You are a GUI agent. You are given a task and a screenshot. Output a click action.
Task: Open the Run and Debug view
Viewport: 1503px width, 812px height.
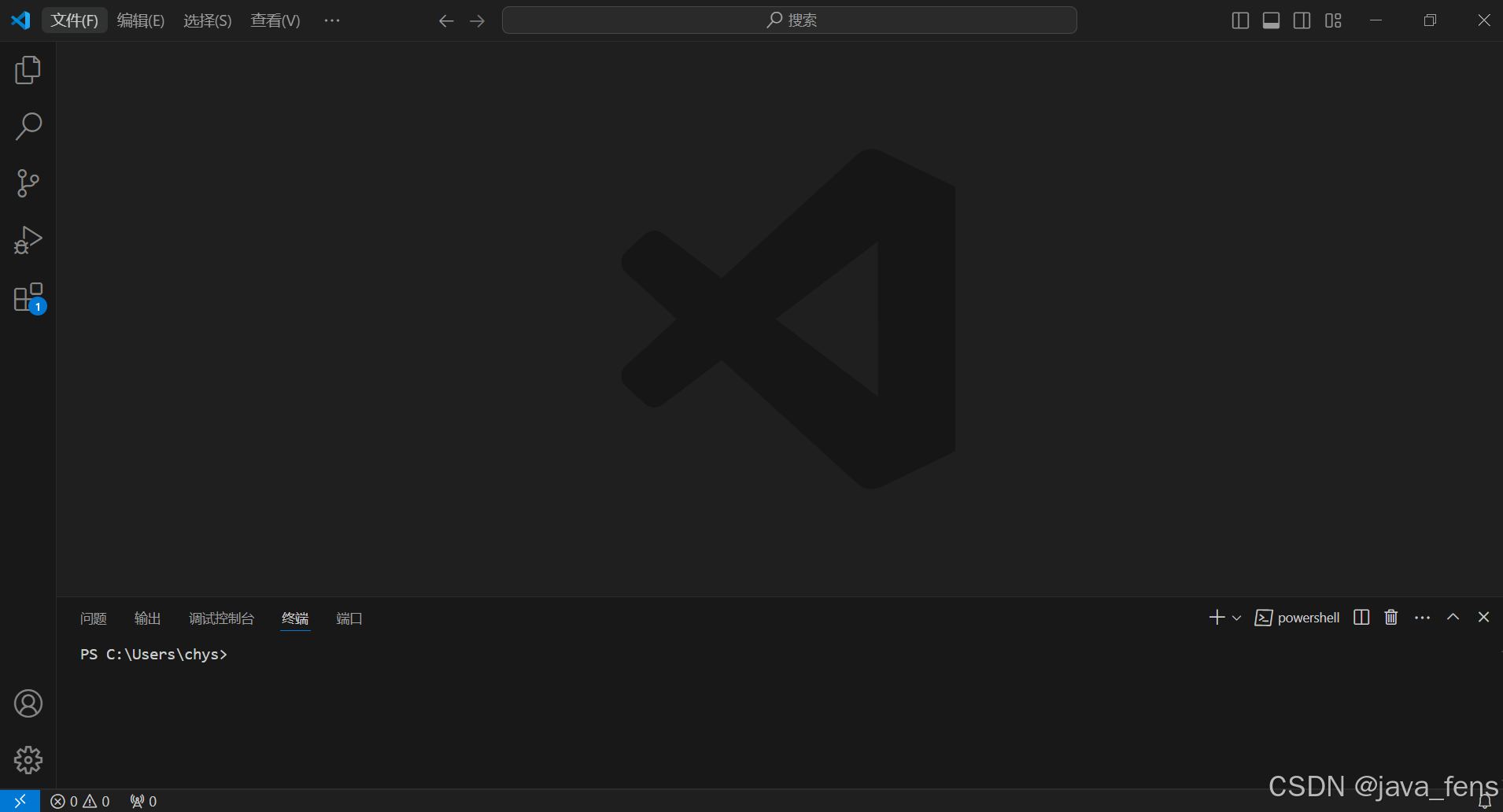click(28, 240)
